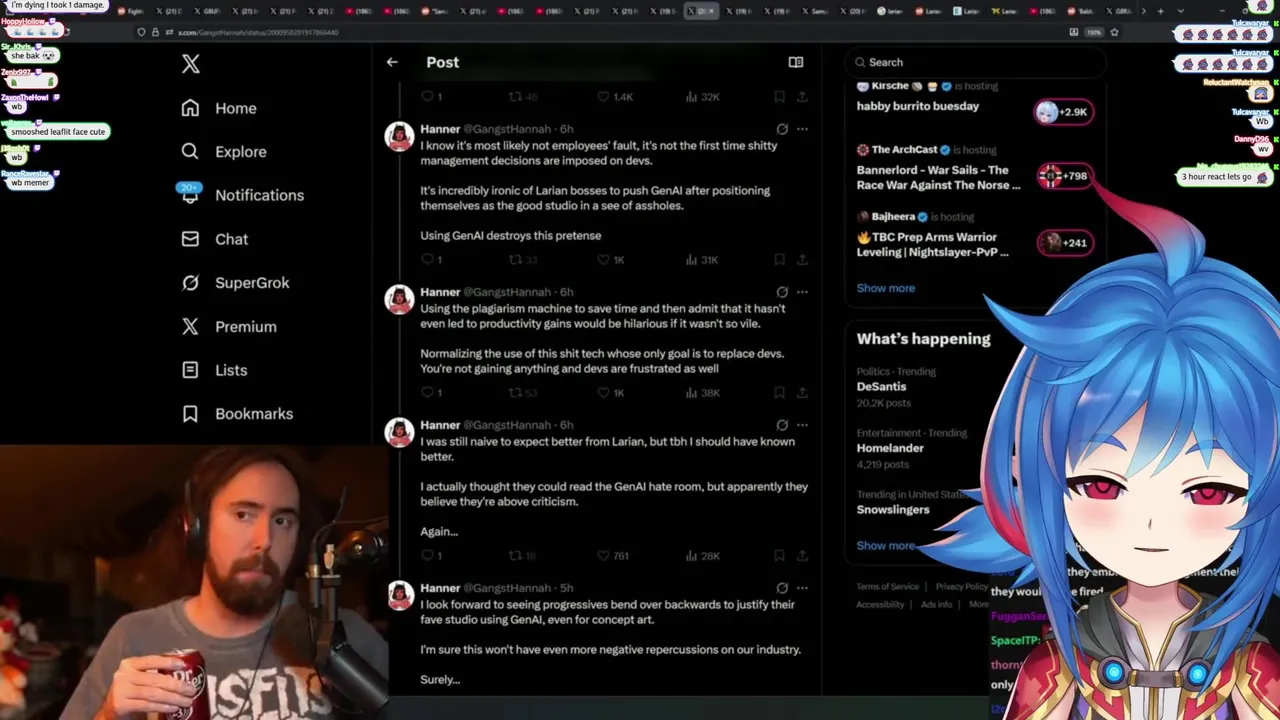Open Chat from the sidebar
The image size is (1280, 720).
[214, 239]
